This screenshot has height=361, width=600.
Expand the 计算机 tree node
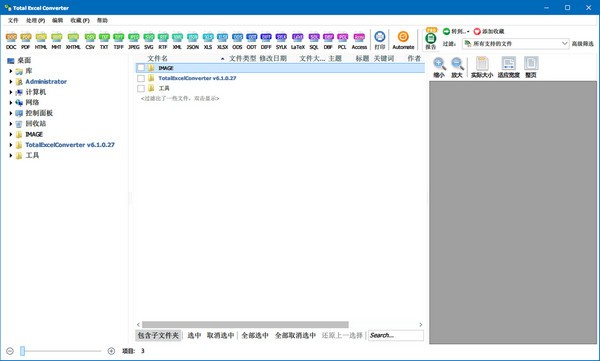click(x=11, y=92)
